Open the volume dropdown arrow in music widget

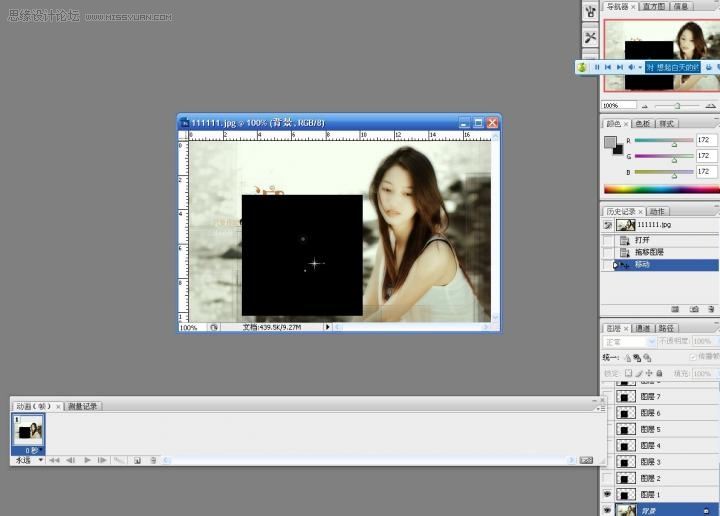[640, 67]
